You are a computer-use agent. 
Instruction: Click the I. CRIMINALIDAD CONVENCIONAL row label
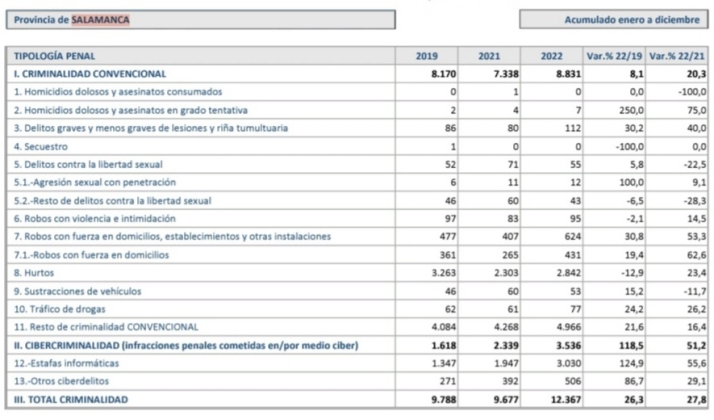(x=91, y=74)
